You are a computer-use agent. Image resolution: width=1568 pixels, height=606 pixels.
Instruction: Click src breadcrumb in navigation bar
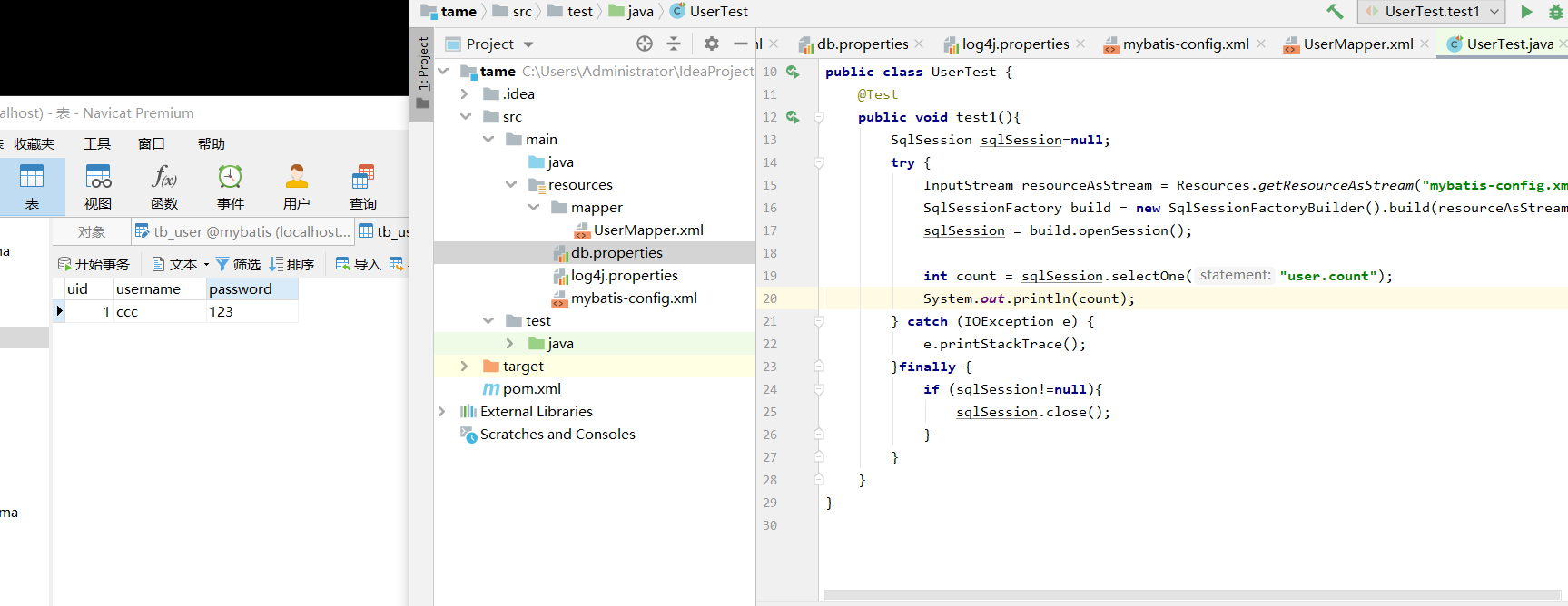point(513,11)
